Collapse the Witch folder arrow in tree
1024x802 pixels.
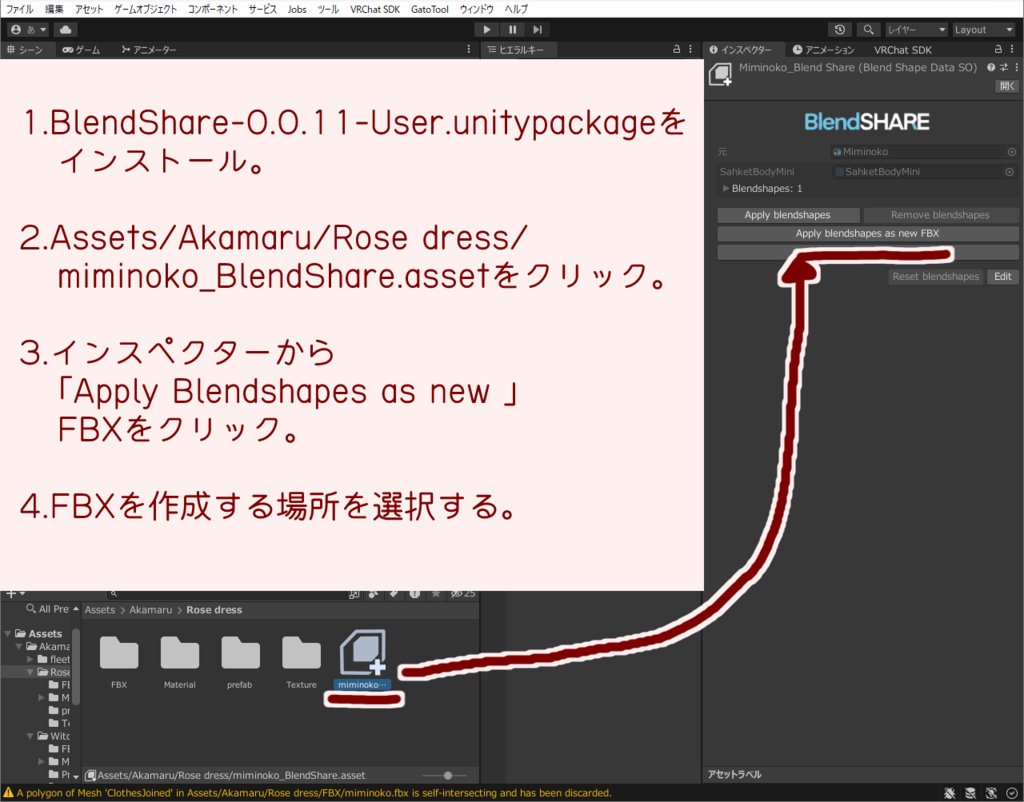(x=30, y=736)
